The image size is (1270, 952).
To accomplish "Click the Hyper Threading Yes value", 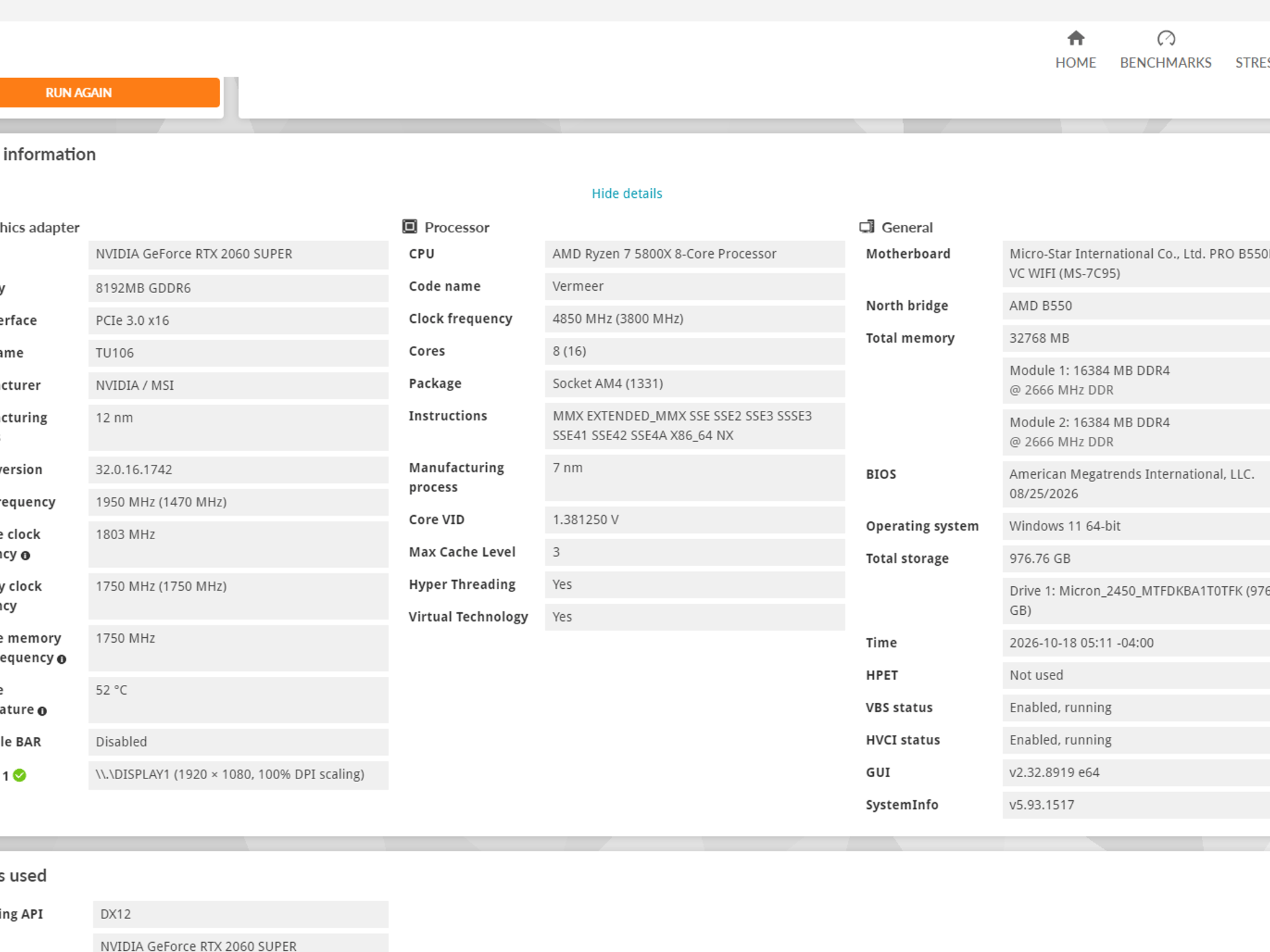I will click(x=695, y=585).
